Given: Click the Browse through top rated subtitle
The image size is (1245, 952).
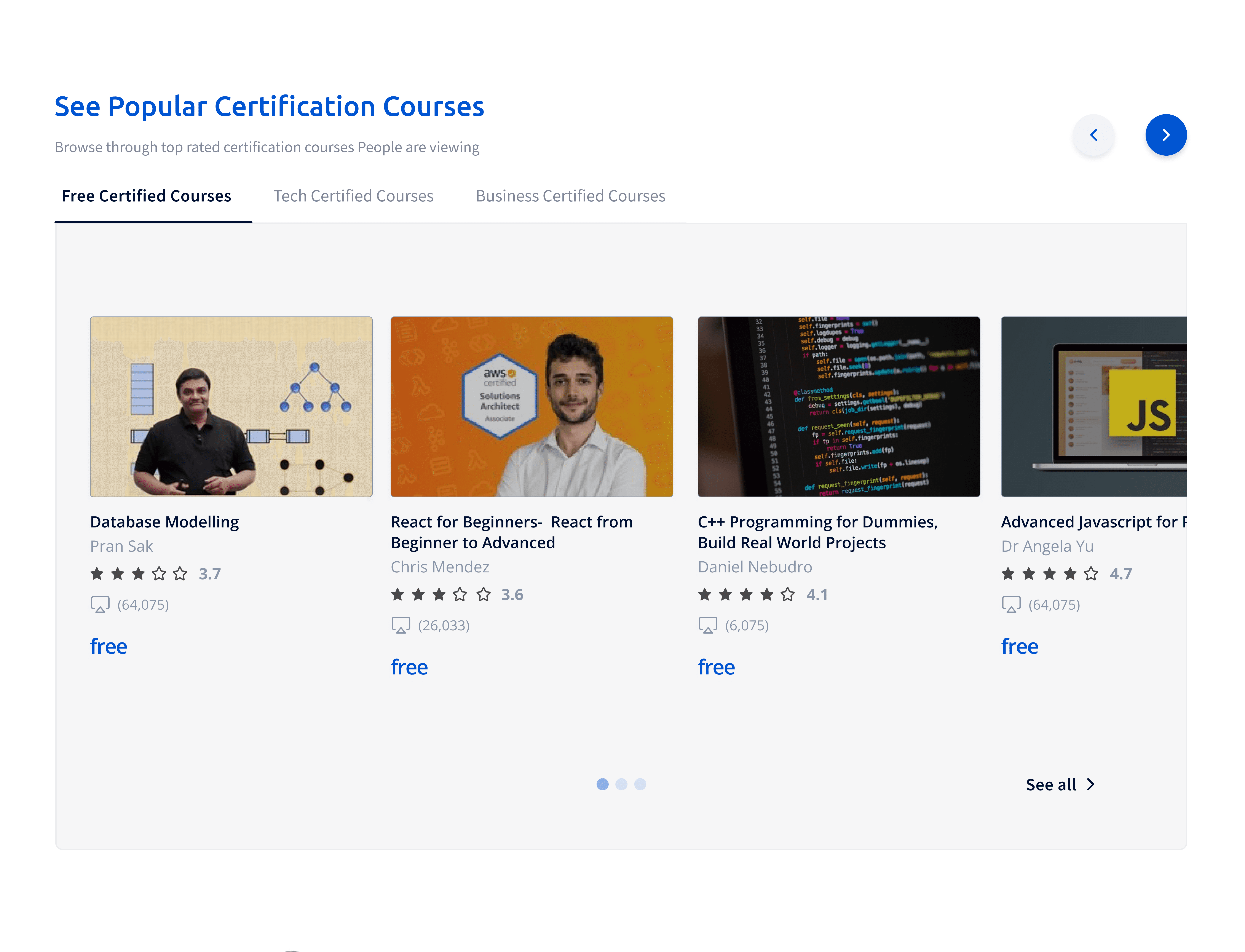Looking at the screenshot, I should point(267,147).
